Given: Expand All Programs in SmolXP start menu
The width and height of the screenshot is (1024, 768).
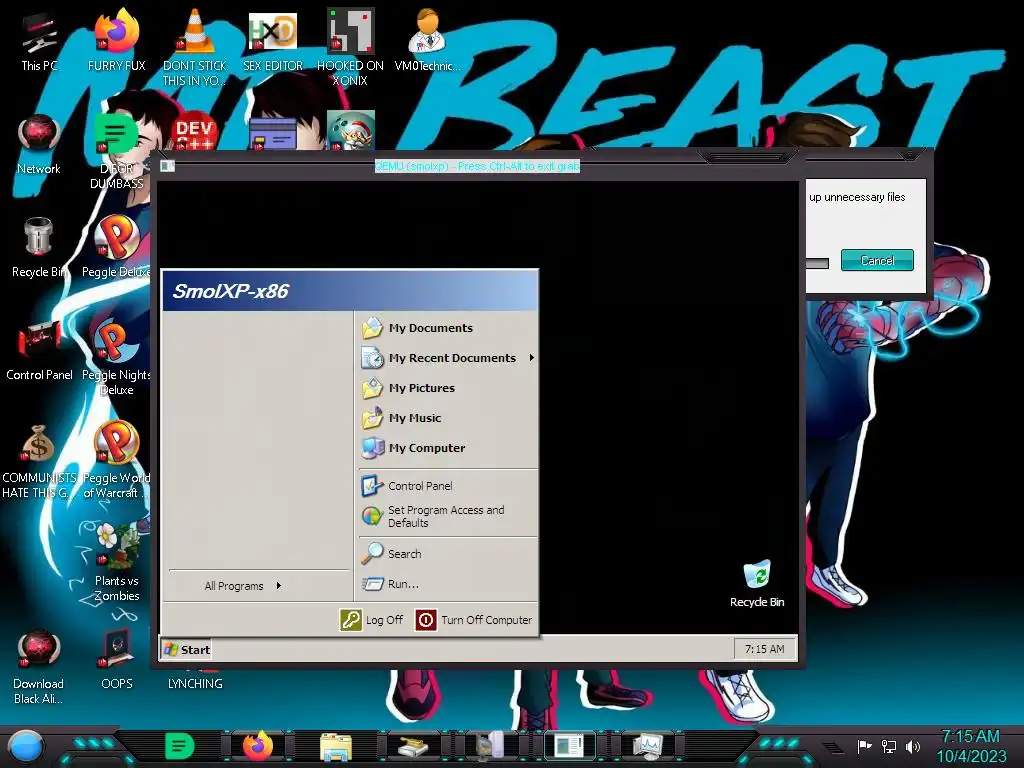Looking at the screenshot, I should tap(243, 586).
